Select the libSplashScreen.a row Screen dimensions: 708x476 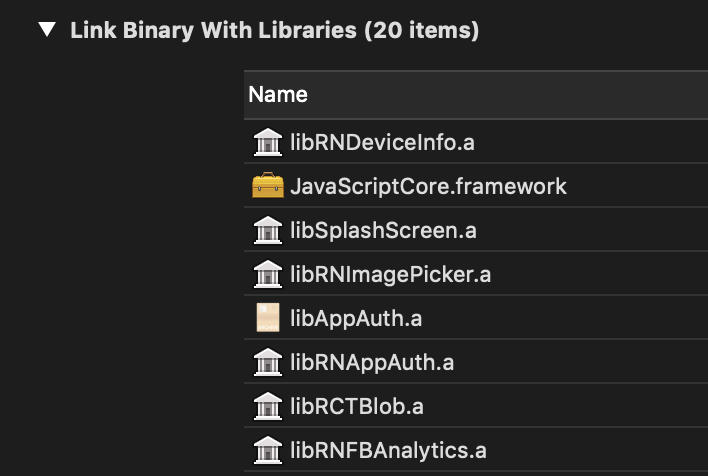point(476,230)
